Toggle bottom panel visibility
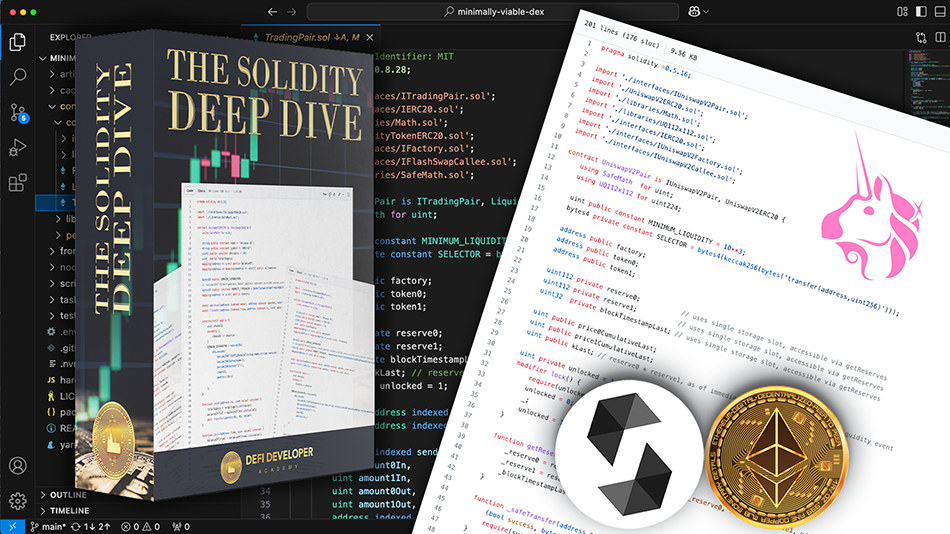The width and height of the screenshot is (950, 534). coord(940,12)
